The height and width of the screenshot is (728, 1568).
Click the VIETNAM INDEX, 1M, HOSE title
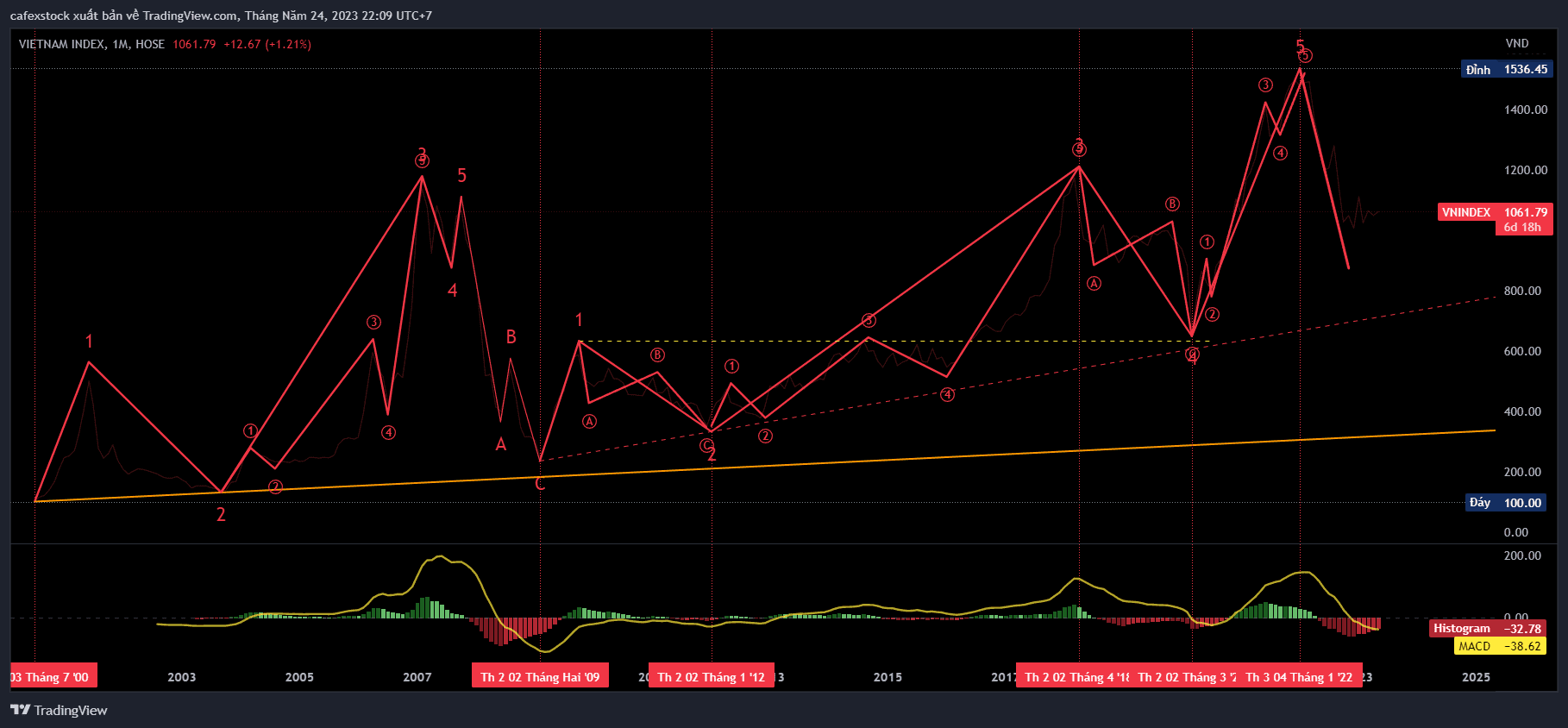pos(91,44)
